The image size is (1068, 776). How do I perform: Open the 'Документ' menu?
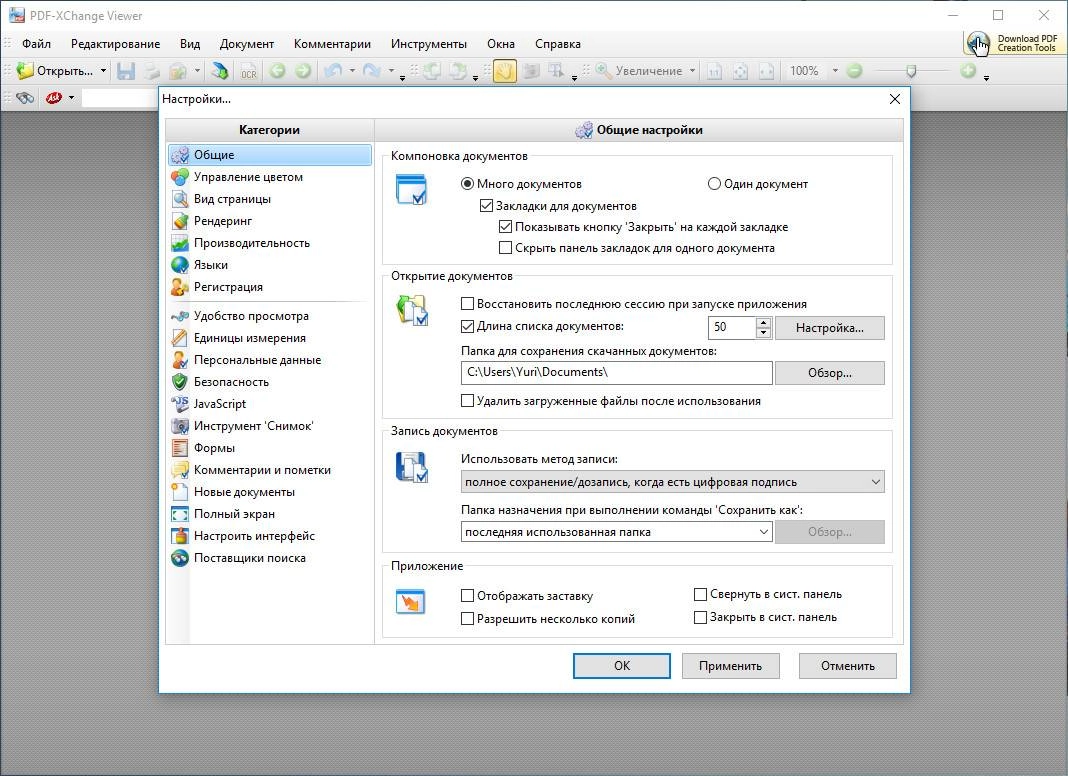point(247,44)
